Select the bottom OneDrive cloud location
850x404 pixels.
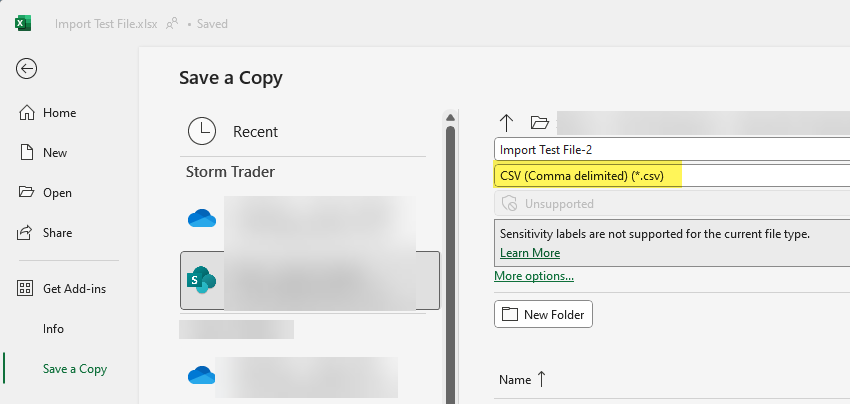(202, 376)
